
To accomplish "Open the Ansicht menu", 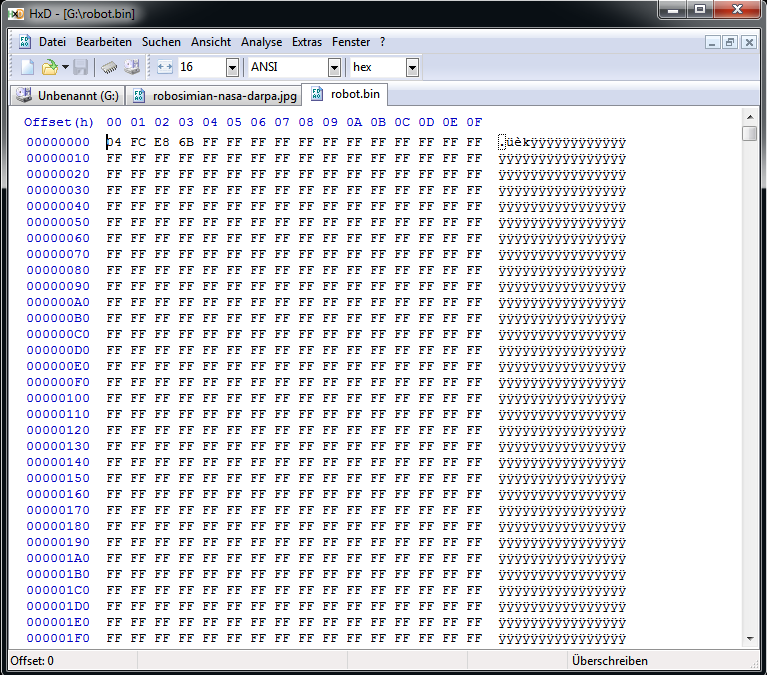I will pyautogui.click(x=211, y=42).
